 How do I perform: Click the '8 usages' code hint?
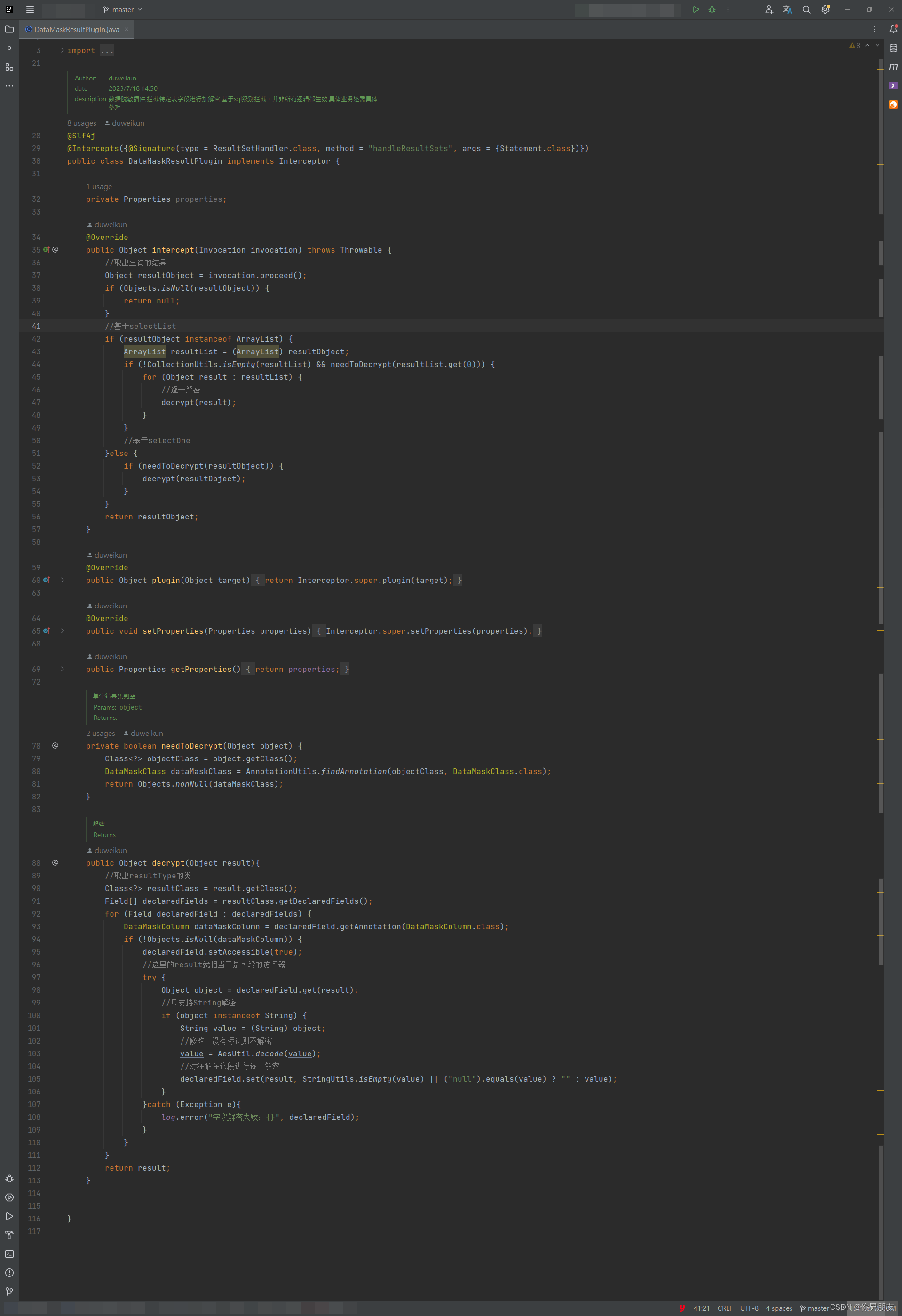[81, 123]
